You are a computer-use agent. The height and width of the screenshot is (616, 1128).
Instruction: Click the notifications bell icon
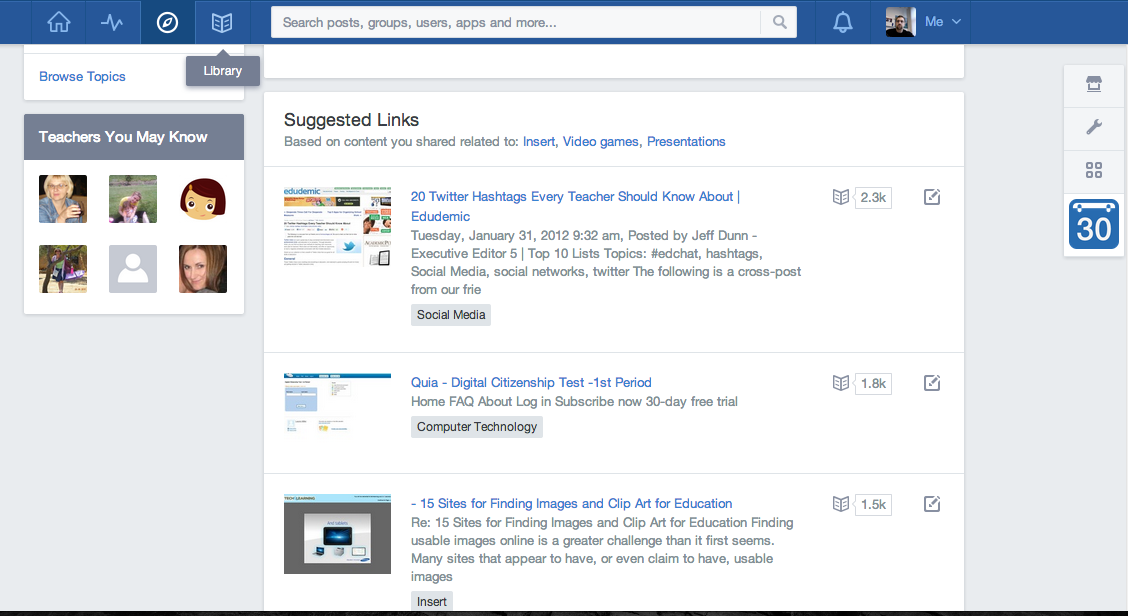click(843, 22)
